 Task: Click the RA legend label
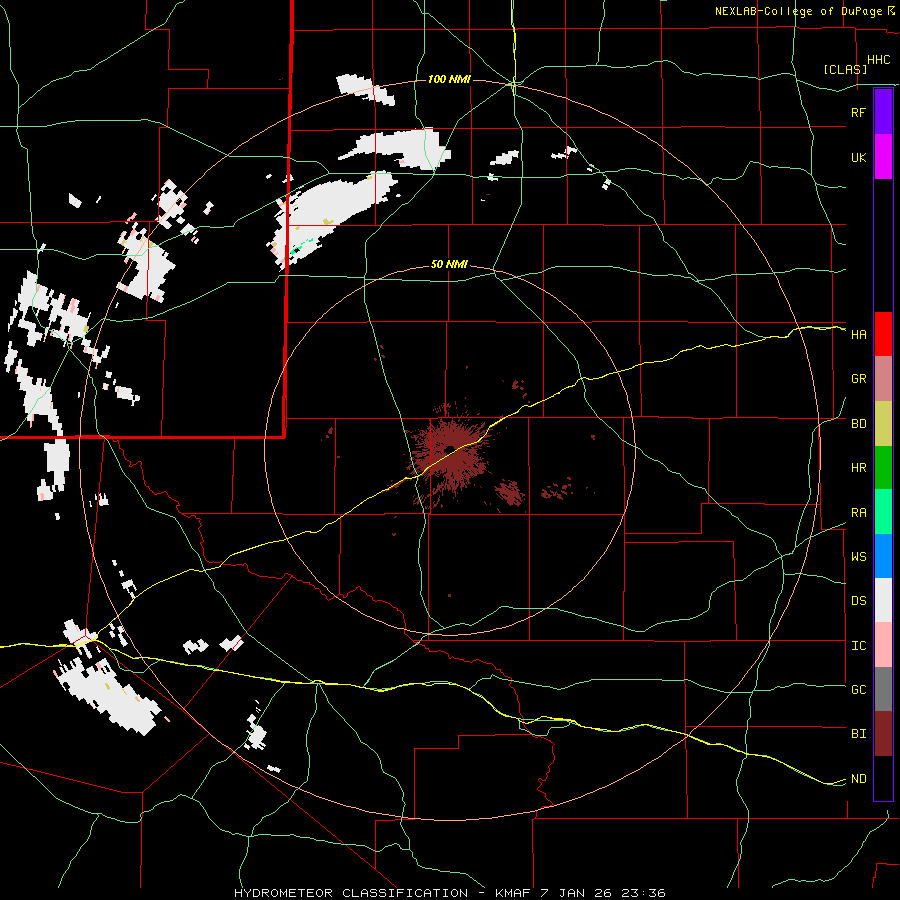pyautogui.click(x=858, y=513)
